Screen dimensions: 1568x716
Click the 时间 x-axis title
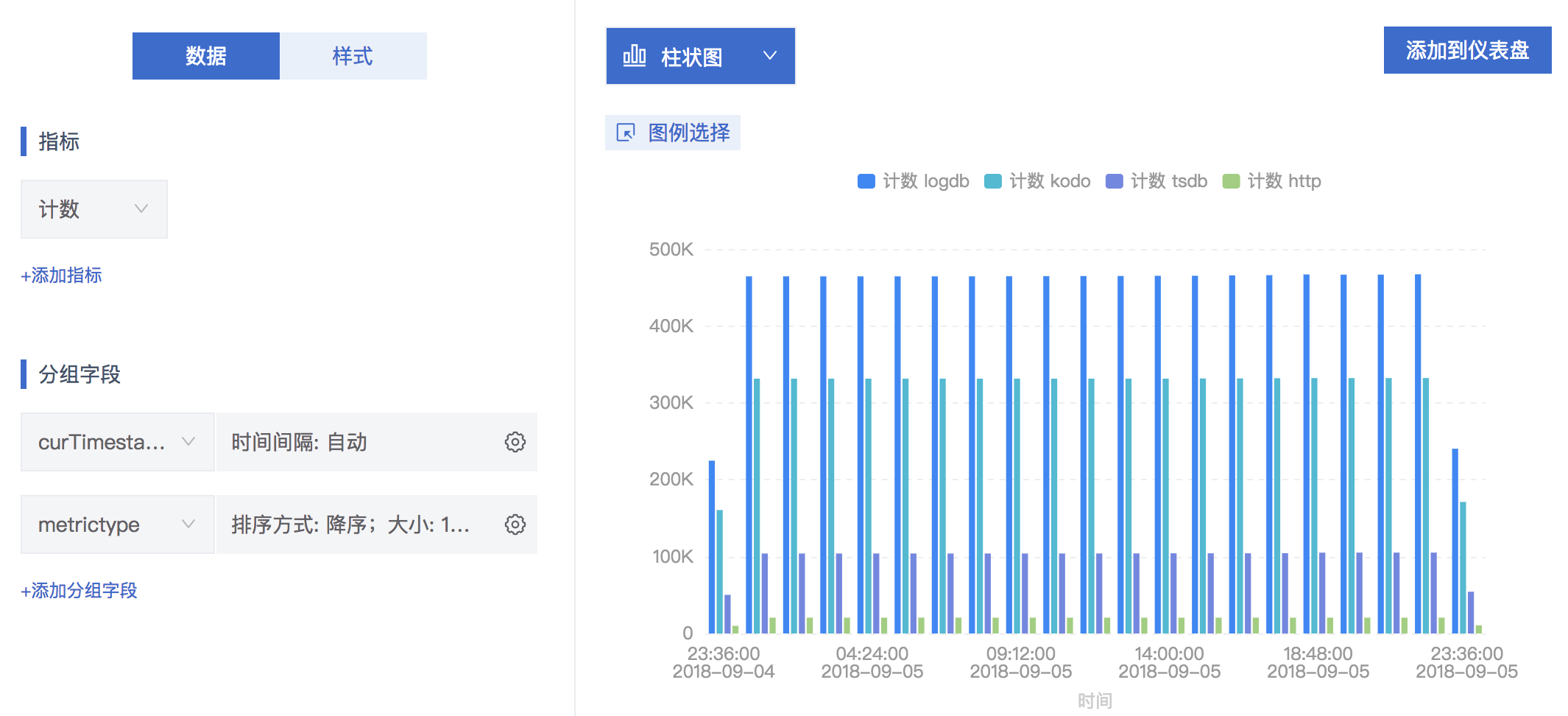(x=1095, y=701)
